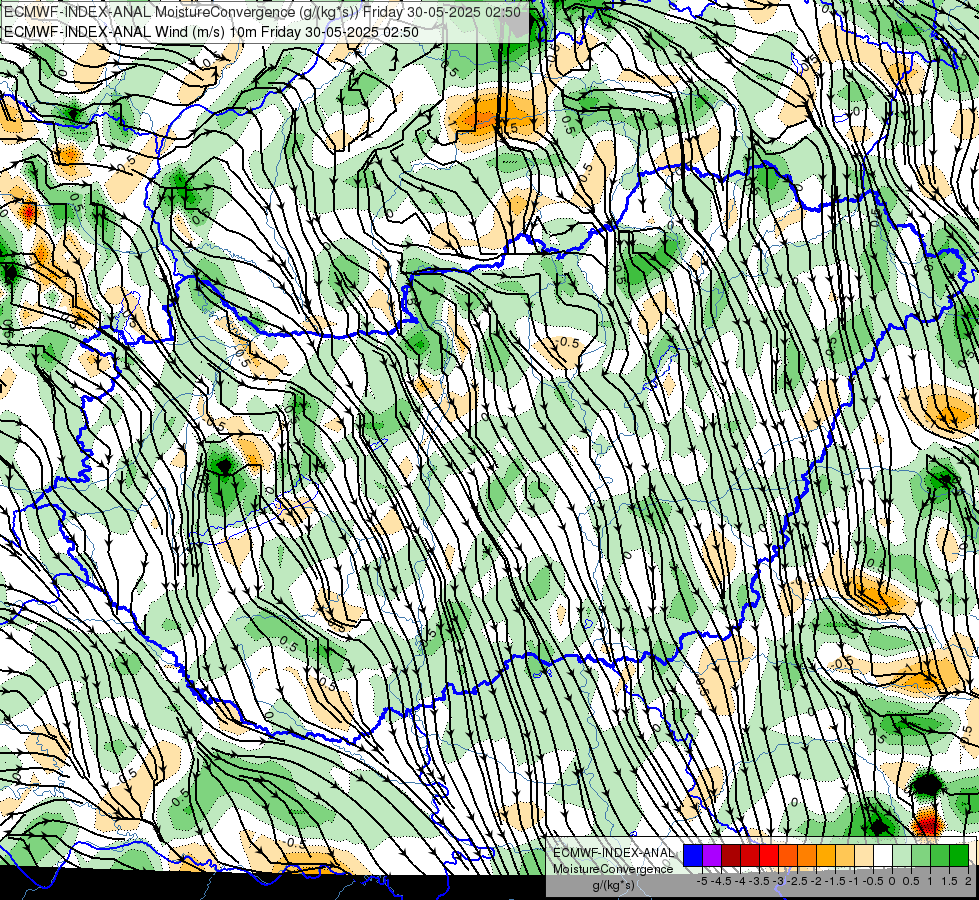Click the 'g/(kg*s)' unit label in legend
The width and height of the screenshot is (979, 900).
point(613,886)
